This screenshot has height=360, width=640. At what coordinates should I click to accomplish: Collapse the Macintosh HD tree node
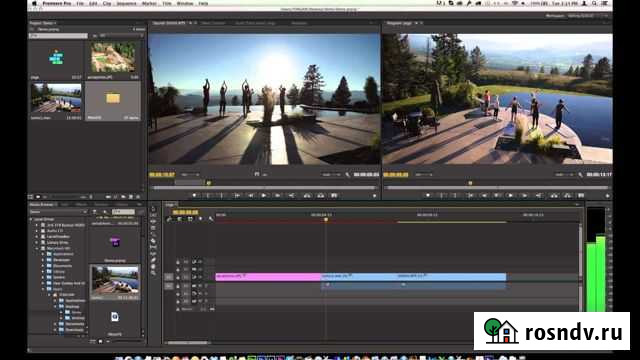coord(37,248)
